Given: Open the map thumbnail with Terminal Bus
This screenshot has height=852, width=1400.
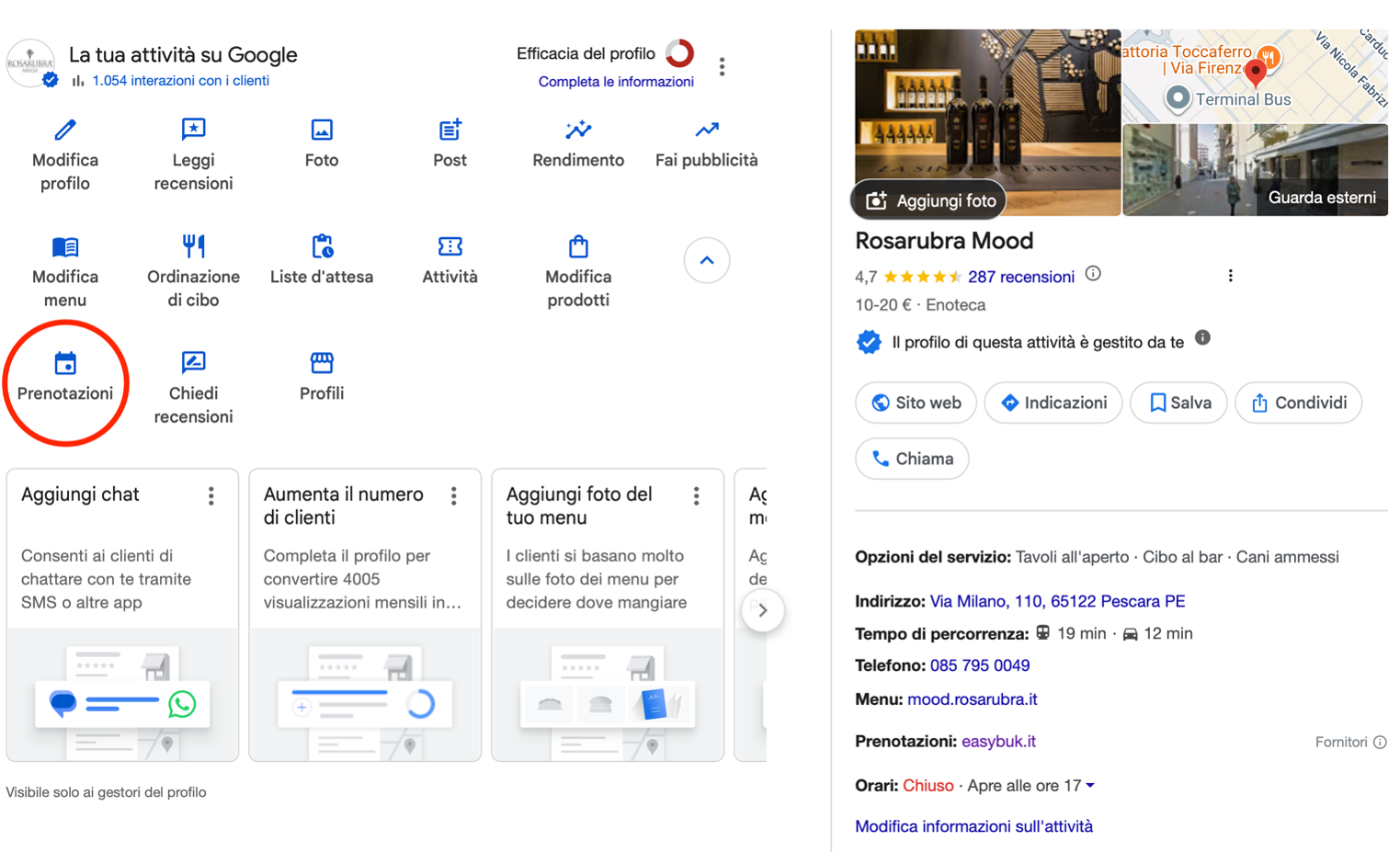Looking at the screenshot, I should coord(1255,75).
